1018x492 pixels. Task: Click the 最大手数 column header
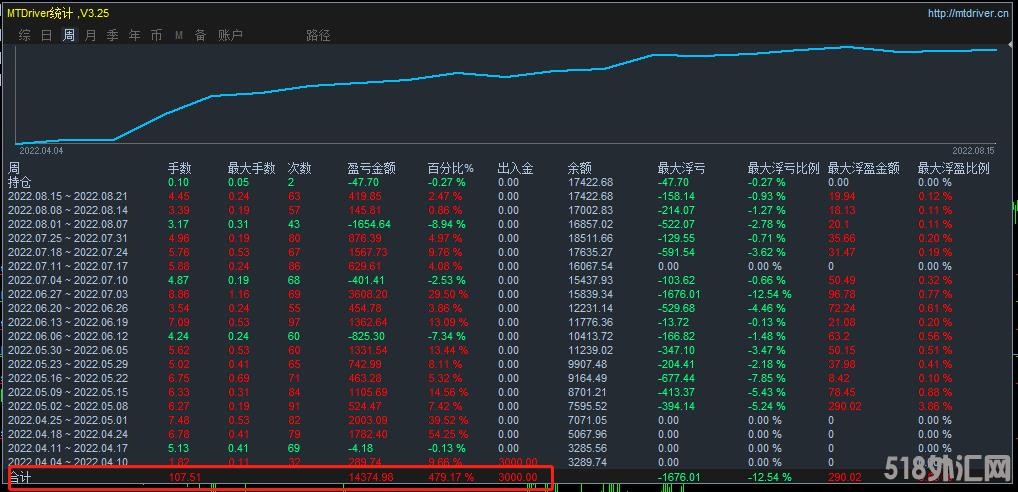(x=251, y=169)
